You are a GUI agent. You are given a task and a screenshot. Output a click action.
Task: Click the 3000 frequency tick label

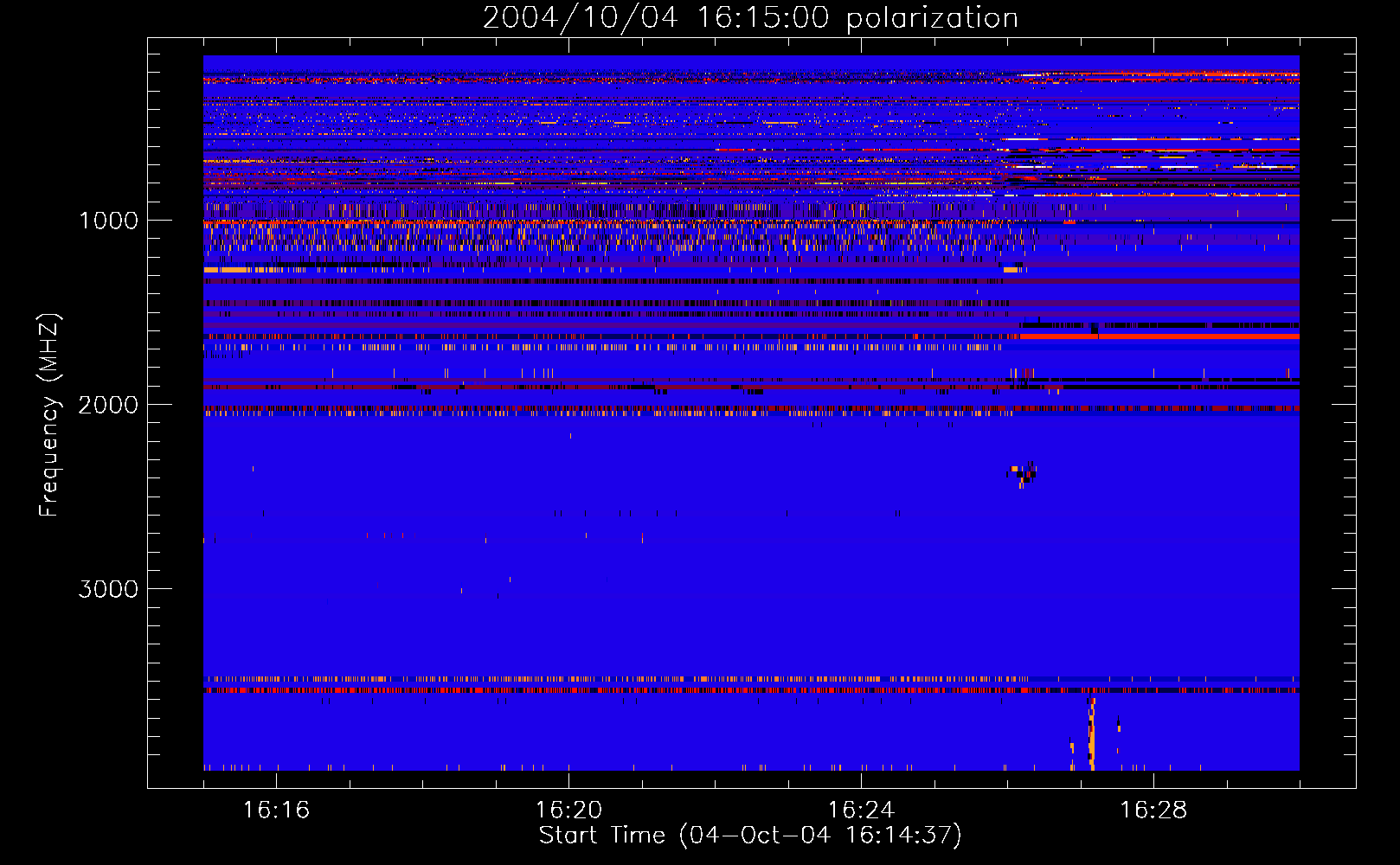pos(108,589)
